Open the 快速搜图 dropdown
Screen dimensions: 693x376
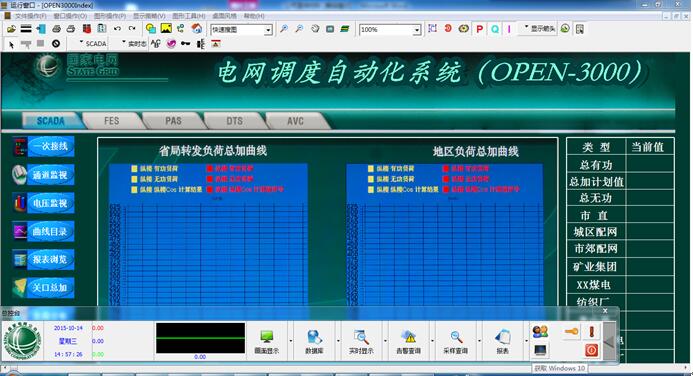click(268, 30)
